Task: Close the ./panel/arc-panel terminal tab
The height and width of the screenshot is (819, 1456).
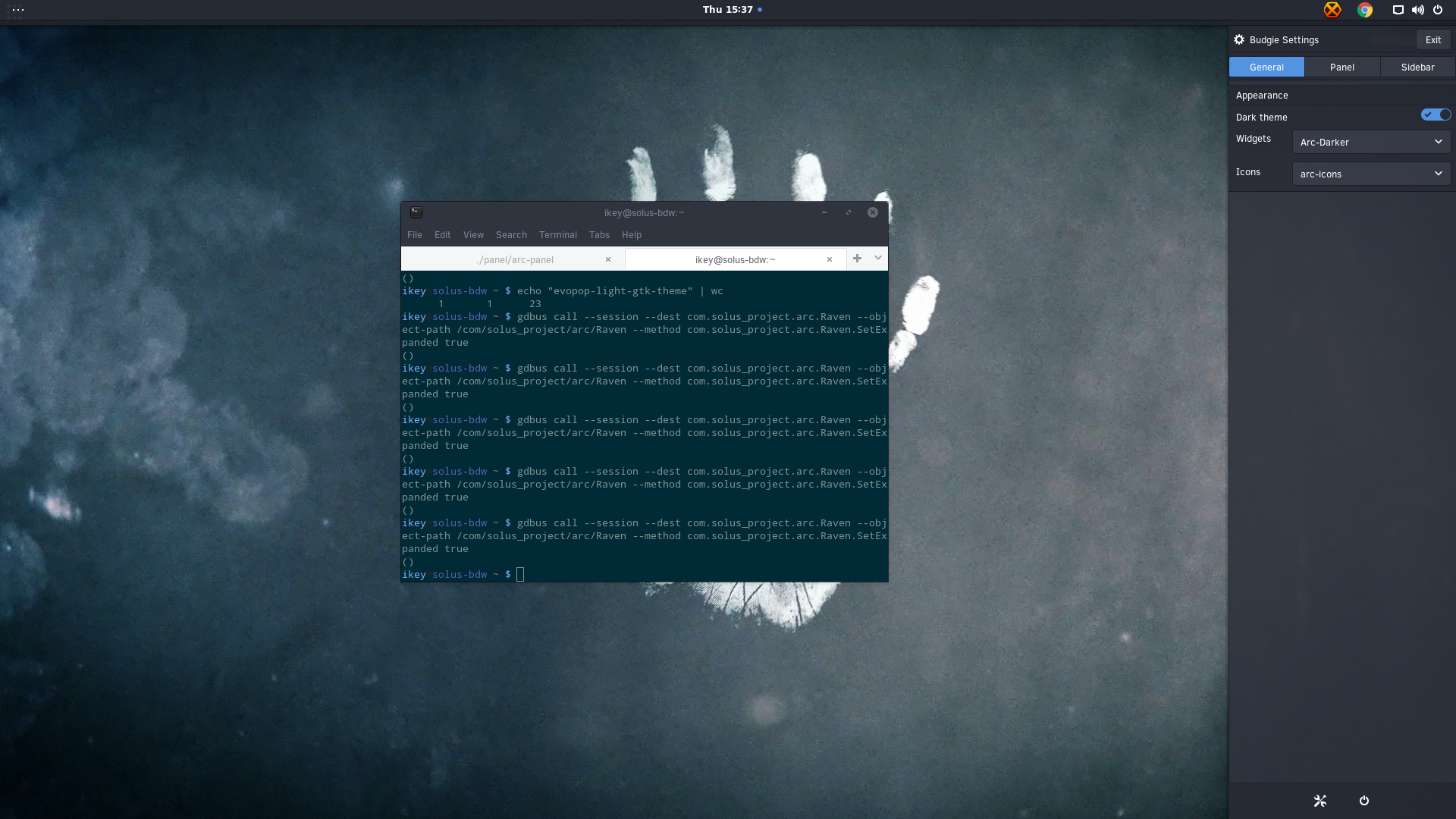Action: click(608, 259)
